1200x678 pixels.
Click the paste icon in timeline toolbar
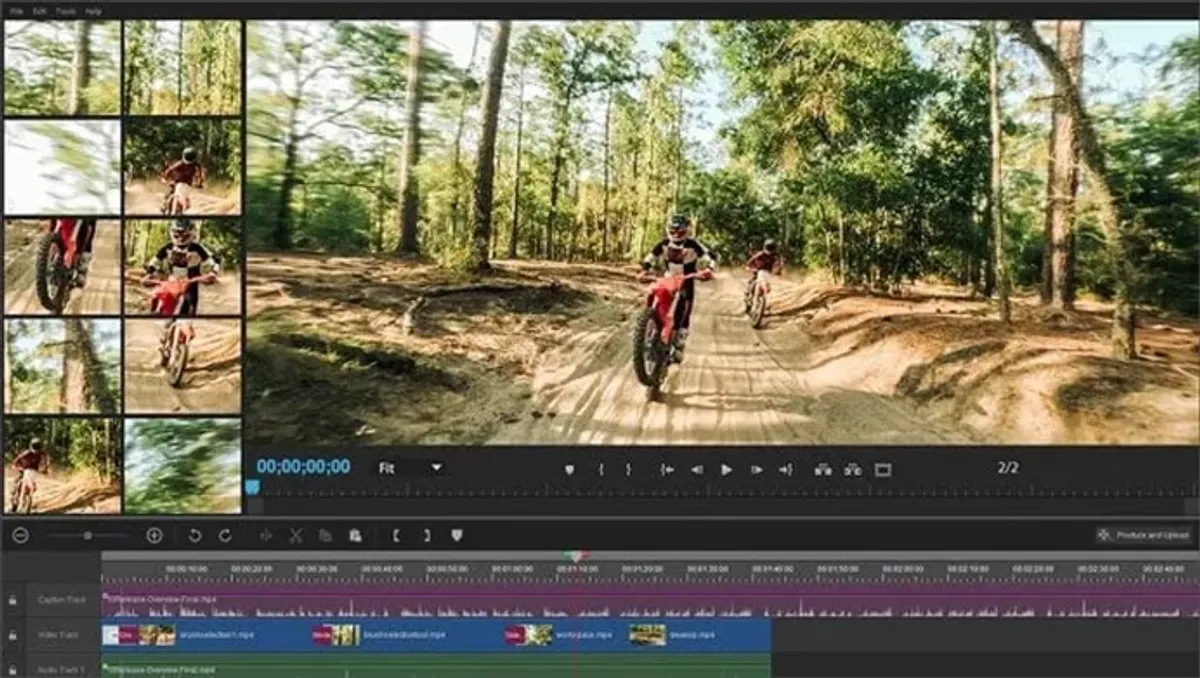[x=355, y=535]
